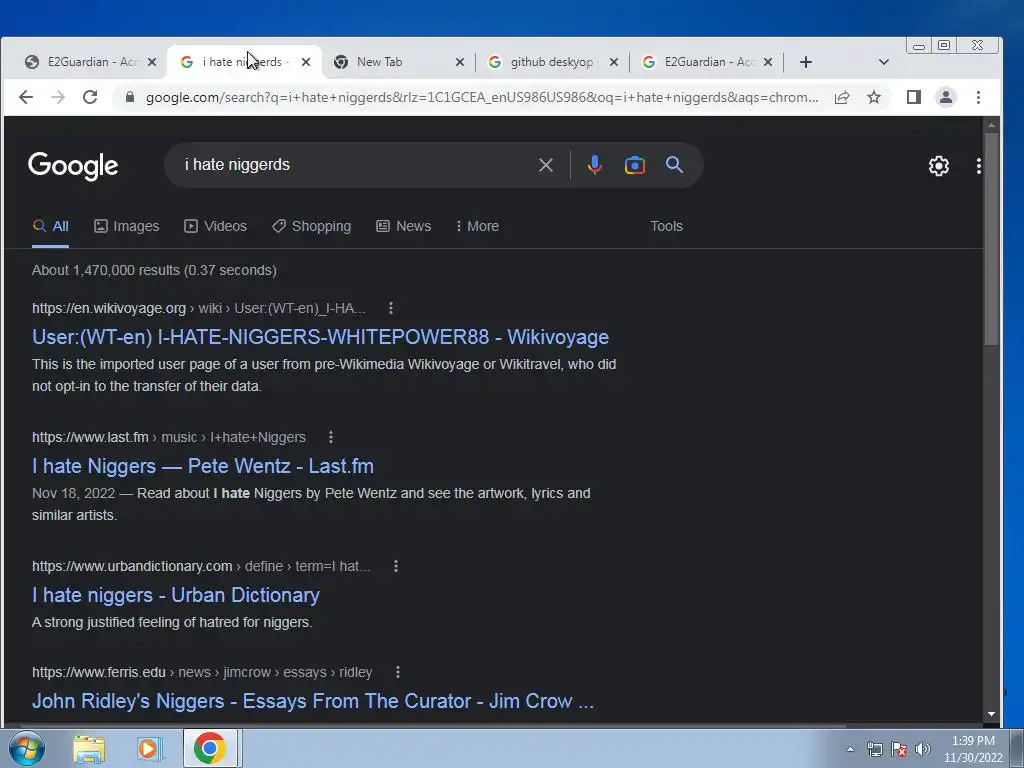Click the scrollbar up arrow
1024x768 pixels.
991,125
